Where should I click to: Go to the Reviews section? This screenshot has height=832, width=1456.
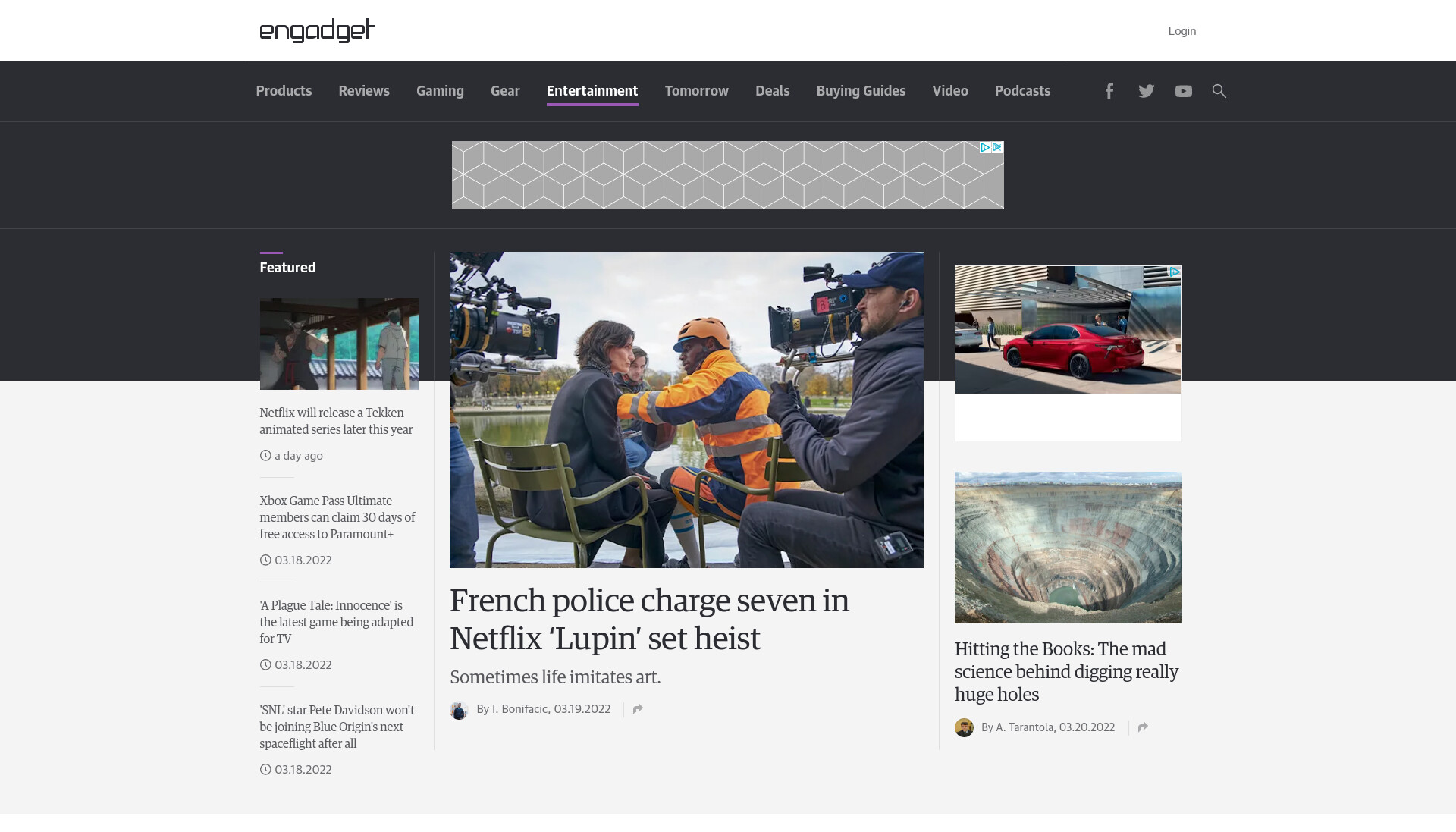(x=364, y=91)
